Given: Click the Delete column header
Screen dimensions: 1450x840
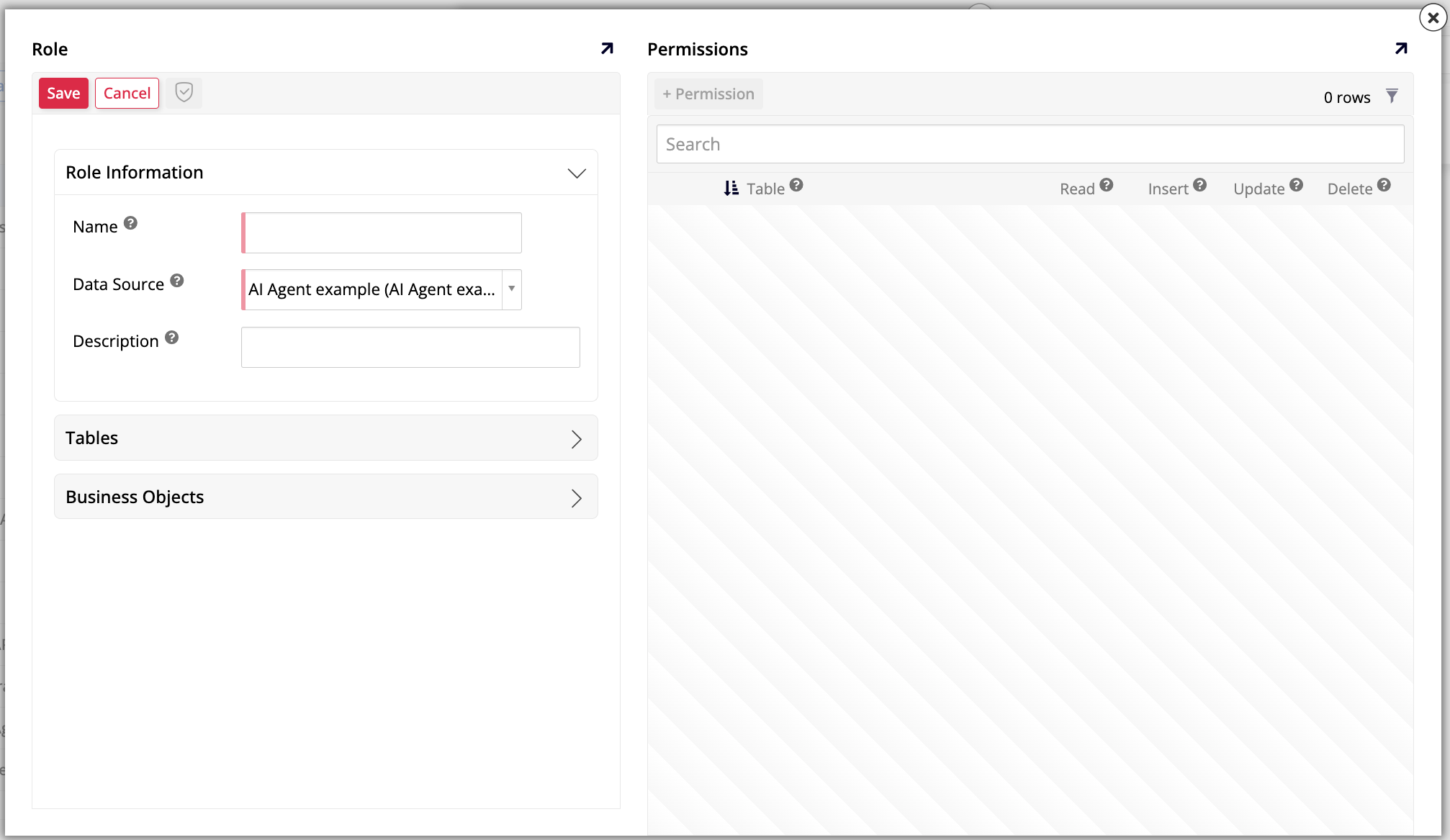Looking at the screenshot, I should coord(1350,189).
